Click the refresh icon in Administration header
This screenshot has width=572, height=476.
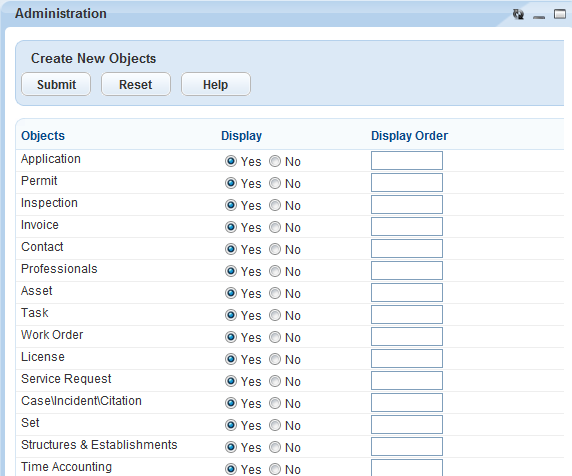tap(518, 14)
